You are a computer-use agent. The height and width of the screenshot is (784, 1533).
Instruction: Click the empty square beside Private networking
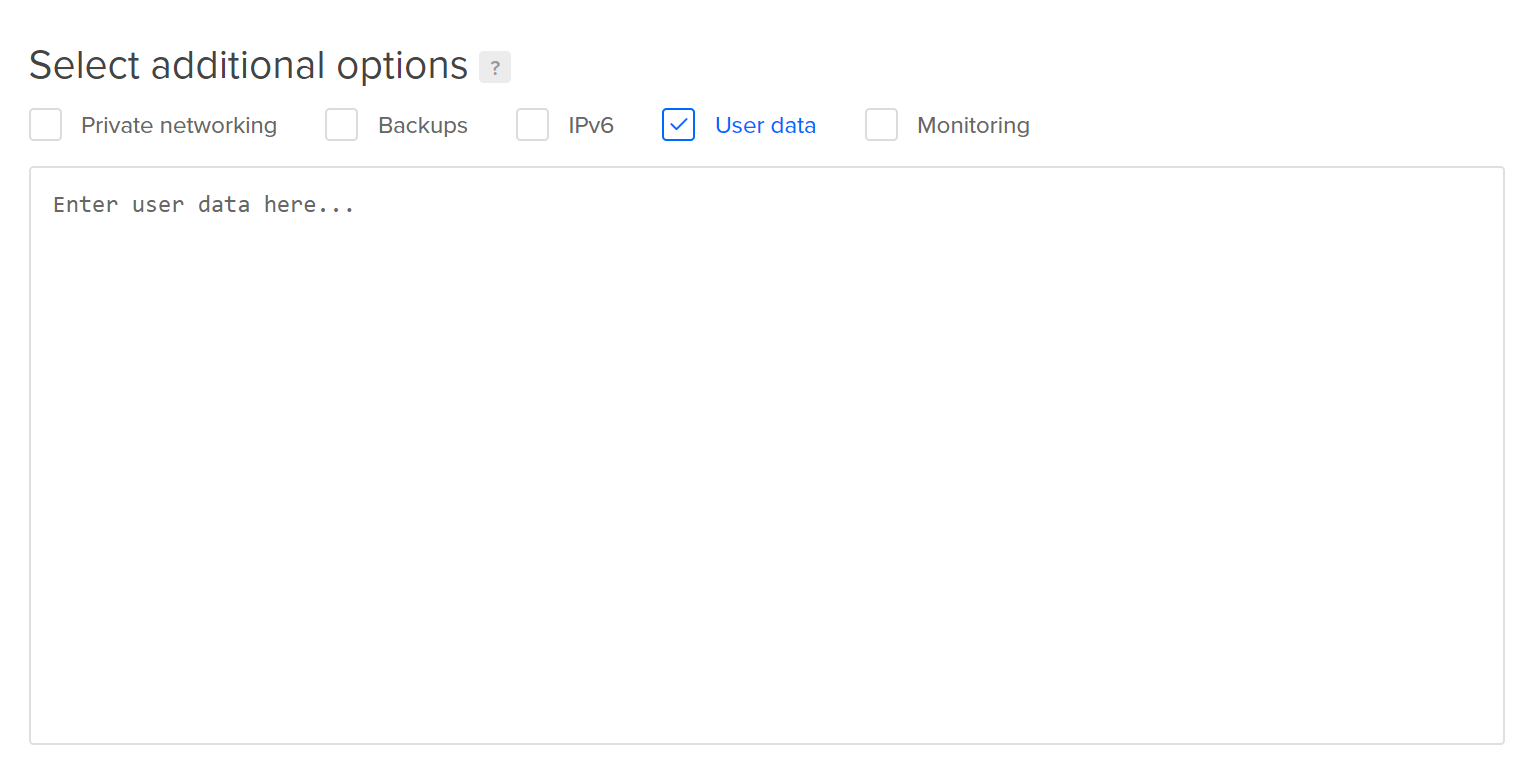tap(46, 125)
